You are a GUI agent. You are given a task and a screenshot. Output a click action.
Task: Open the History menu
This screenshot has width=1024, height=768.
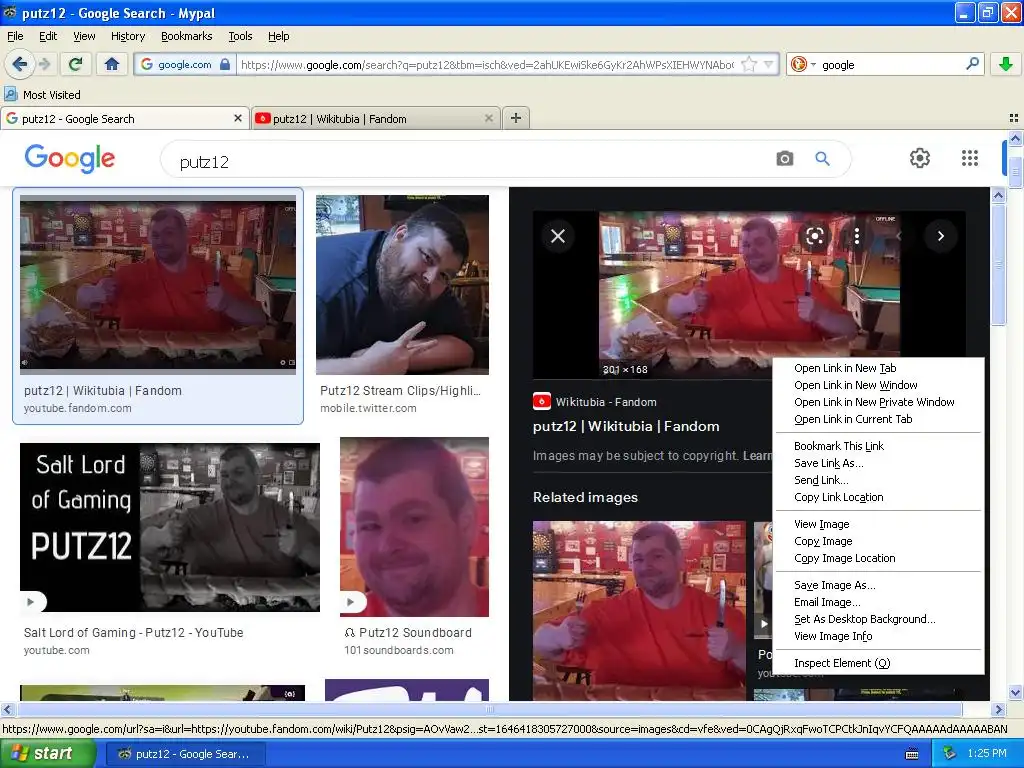click(127, 36)
